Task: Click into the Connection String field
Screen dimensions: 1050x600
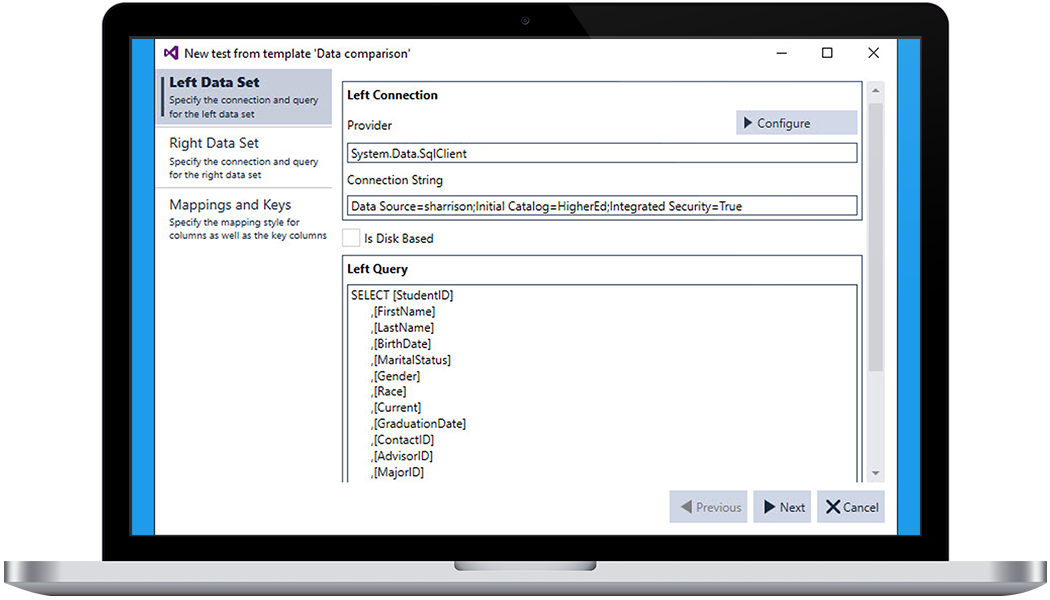Action: coord(602,206)
